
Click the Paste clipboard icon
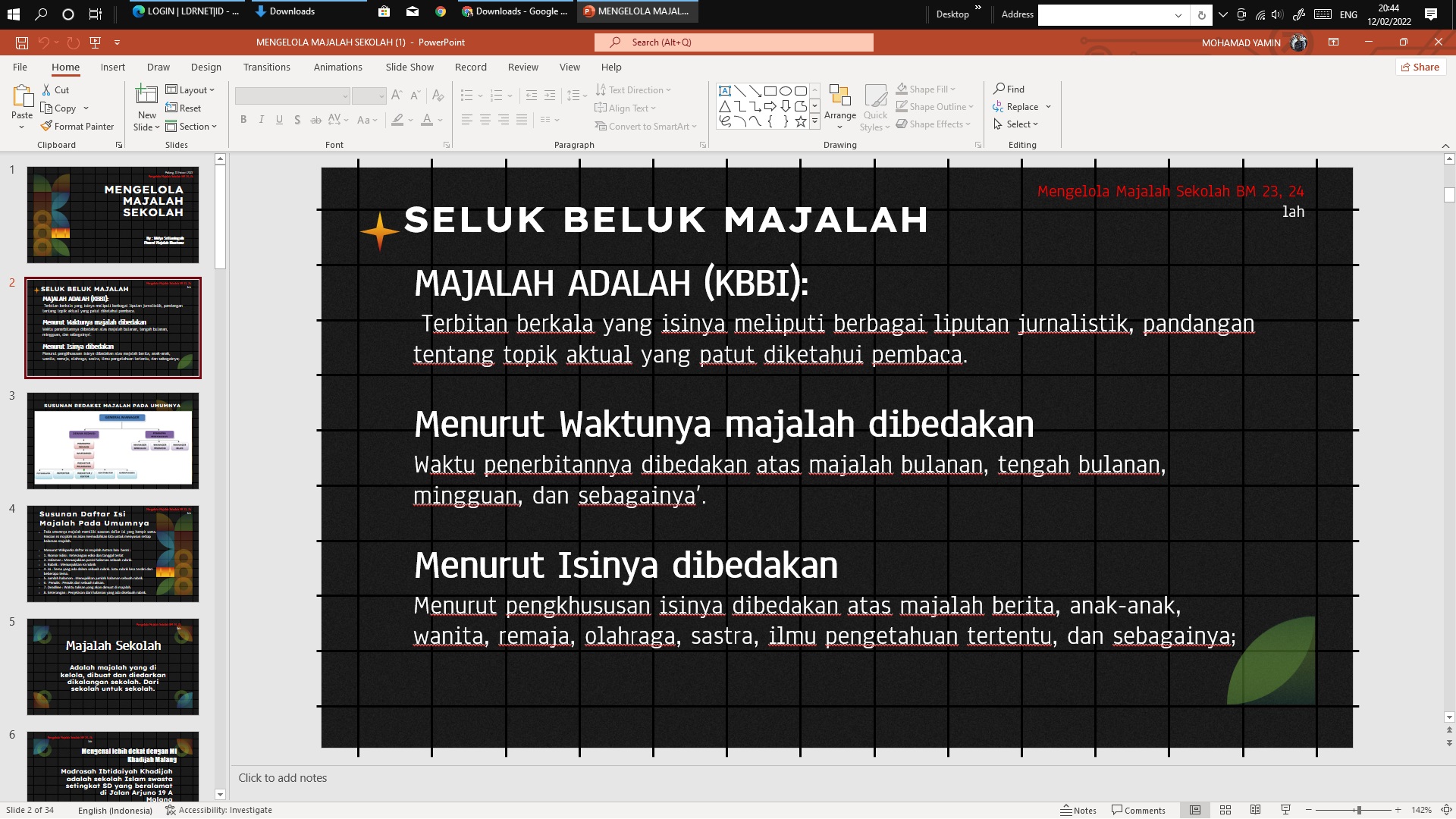coord(22,97)
